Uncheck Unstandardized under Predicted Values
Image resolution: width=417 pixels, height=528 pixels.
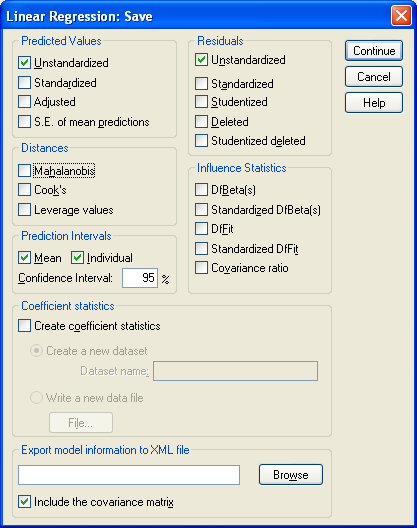(25, 63)
